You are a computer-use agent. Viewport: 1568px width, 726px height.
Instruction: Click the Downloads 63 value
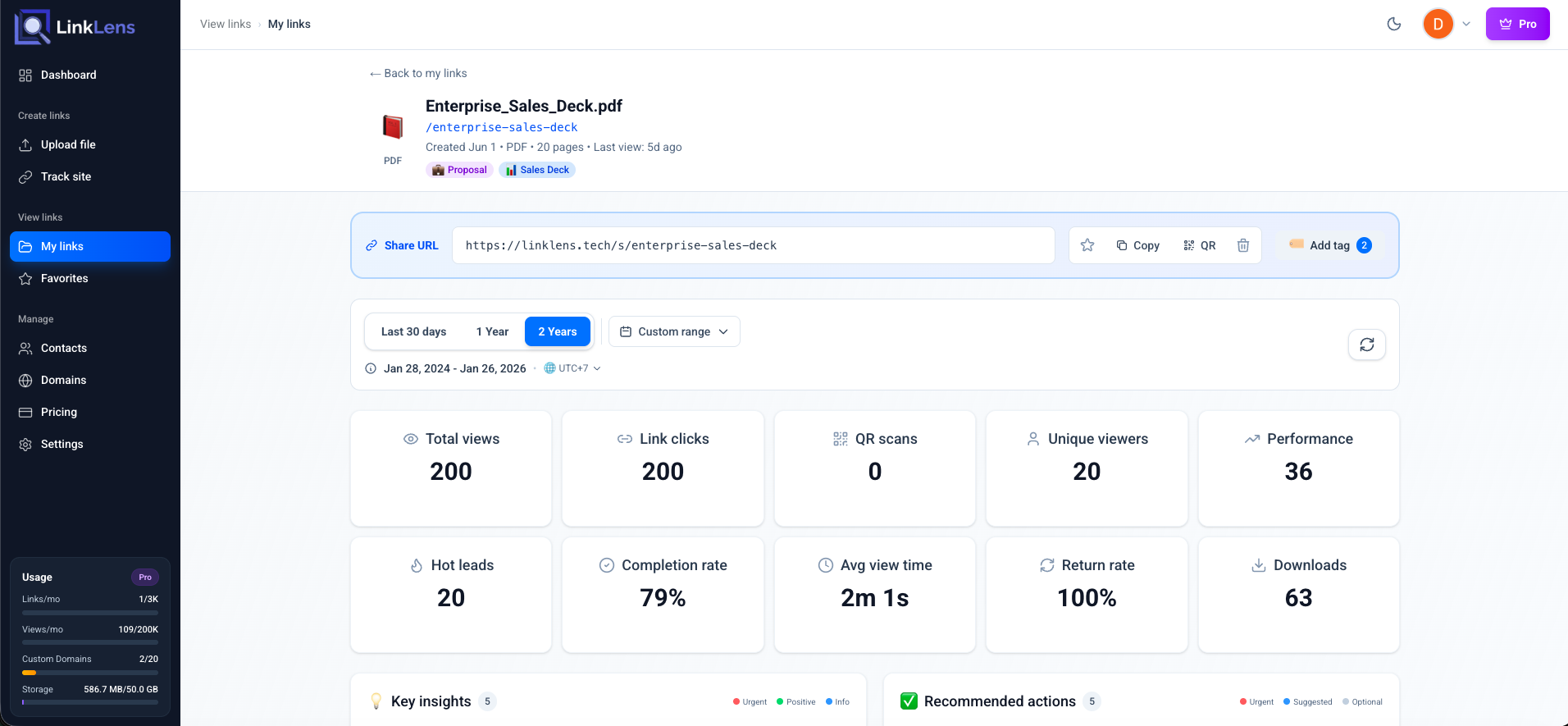coord(1299,598)
